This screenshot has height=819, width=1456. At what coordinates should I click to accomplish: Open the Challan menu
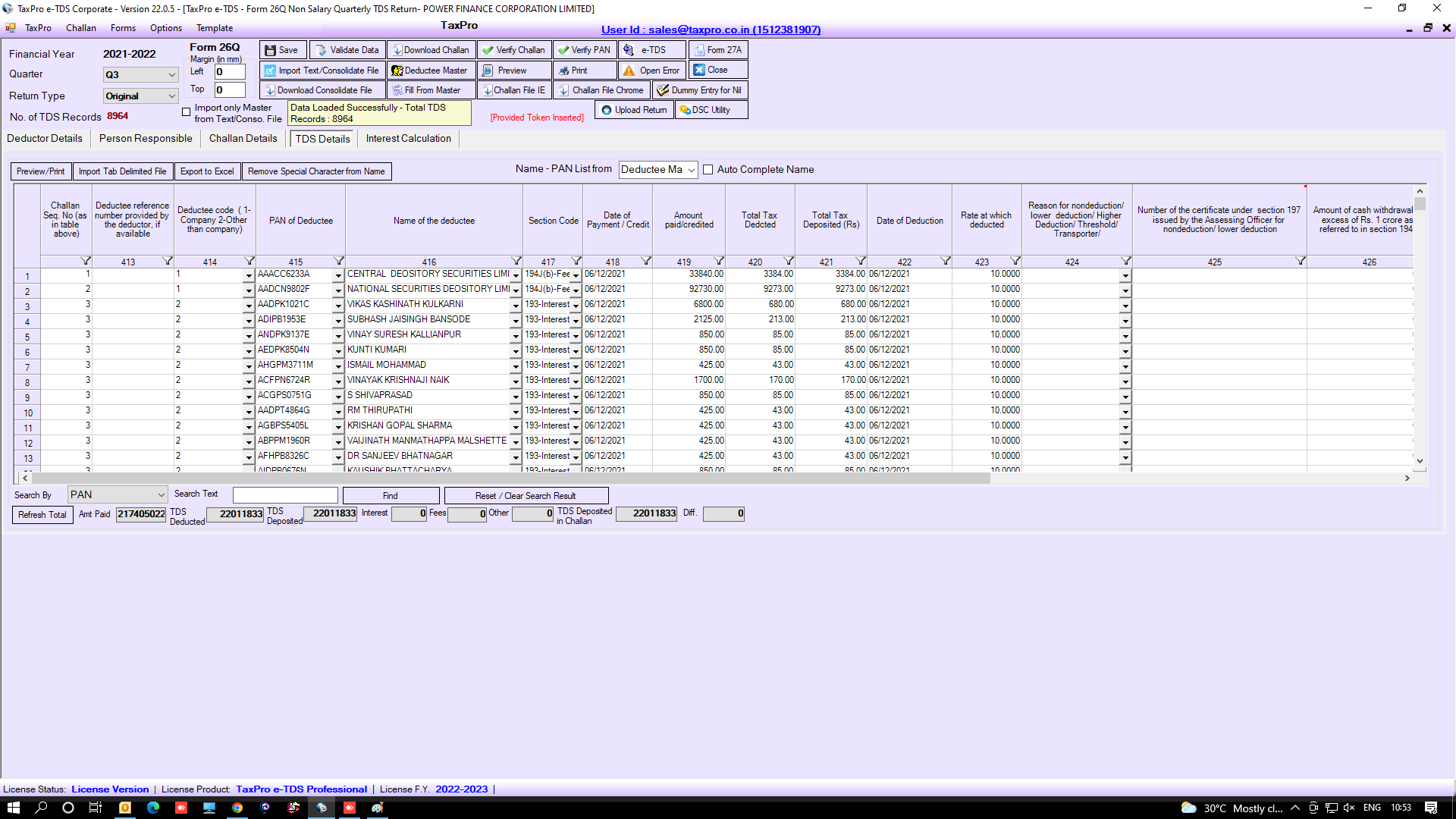81,28
